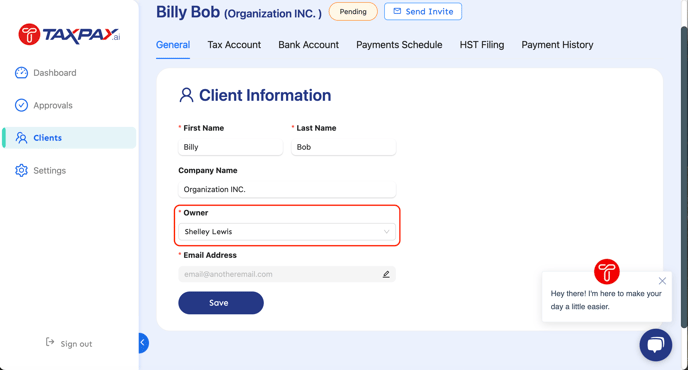Switch to the General tab

tap(173, 45)
